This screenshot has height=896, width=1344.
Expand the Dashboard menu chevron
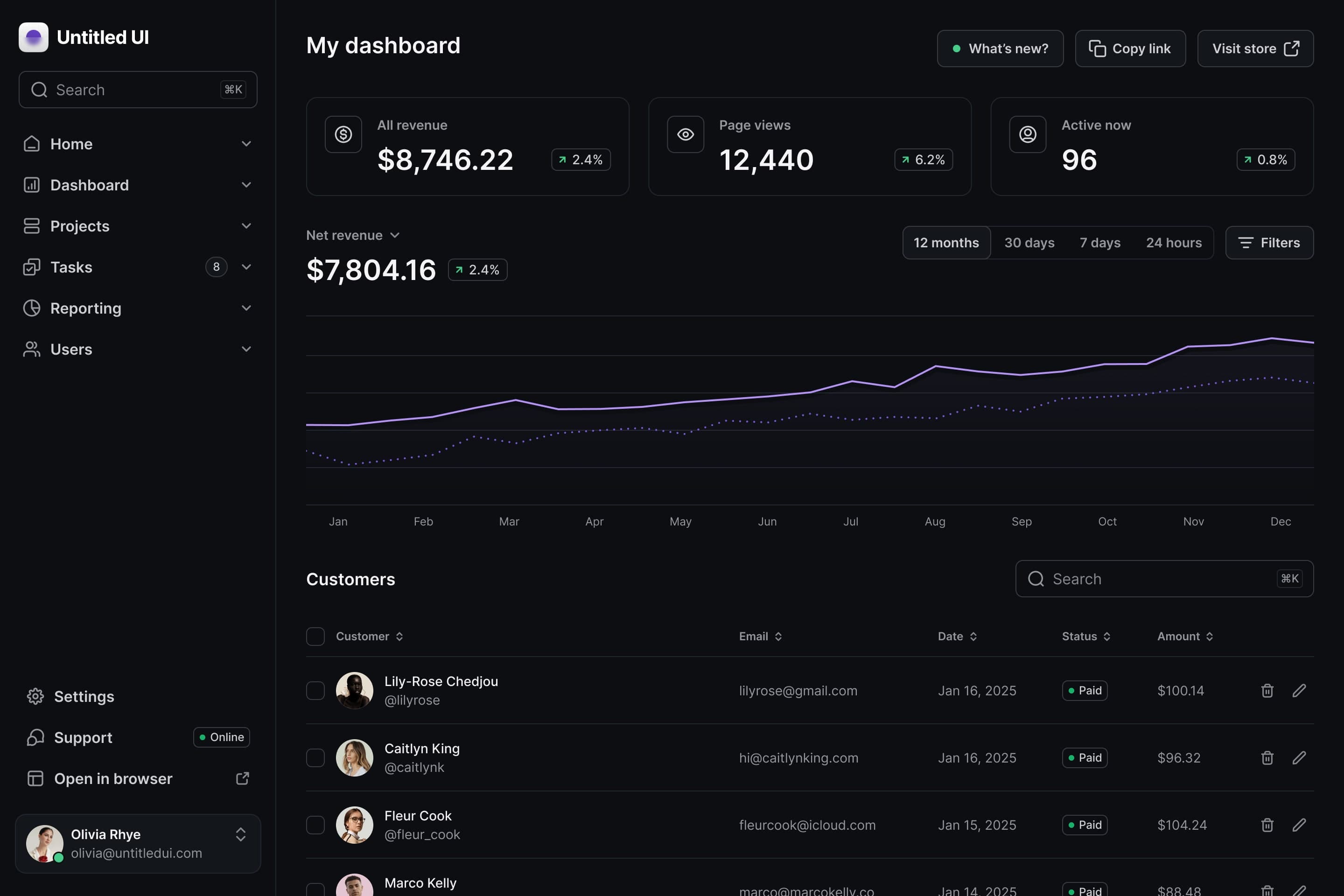tap(246, 185)
